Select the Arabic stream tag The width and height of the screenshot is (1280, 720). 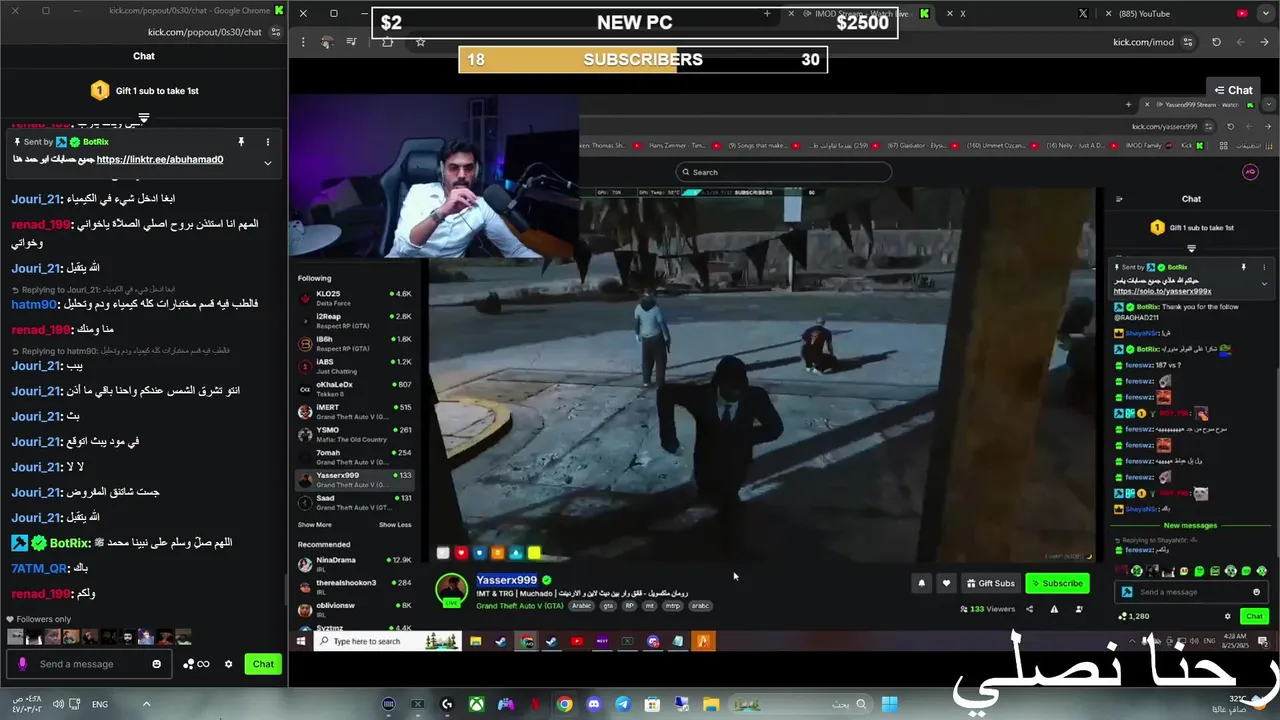(581, 606)
